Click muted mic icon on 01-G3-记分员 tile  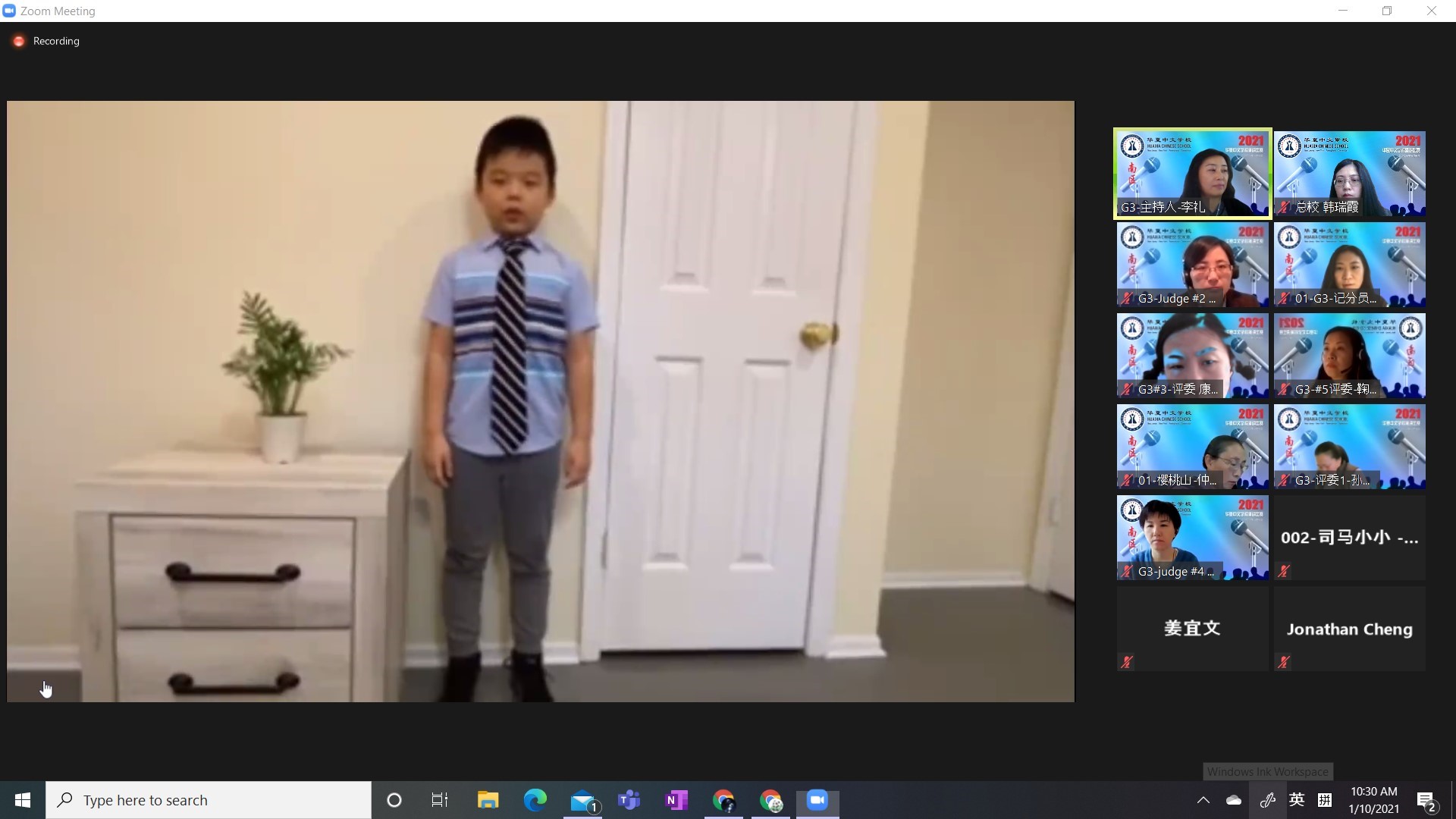pyautogui.click(x=1284, y=298)
